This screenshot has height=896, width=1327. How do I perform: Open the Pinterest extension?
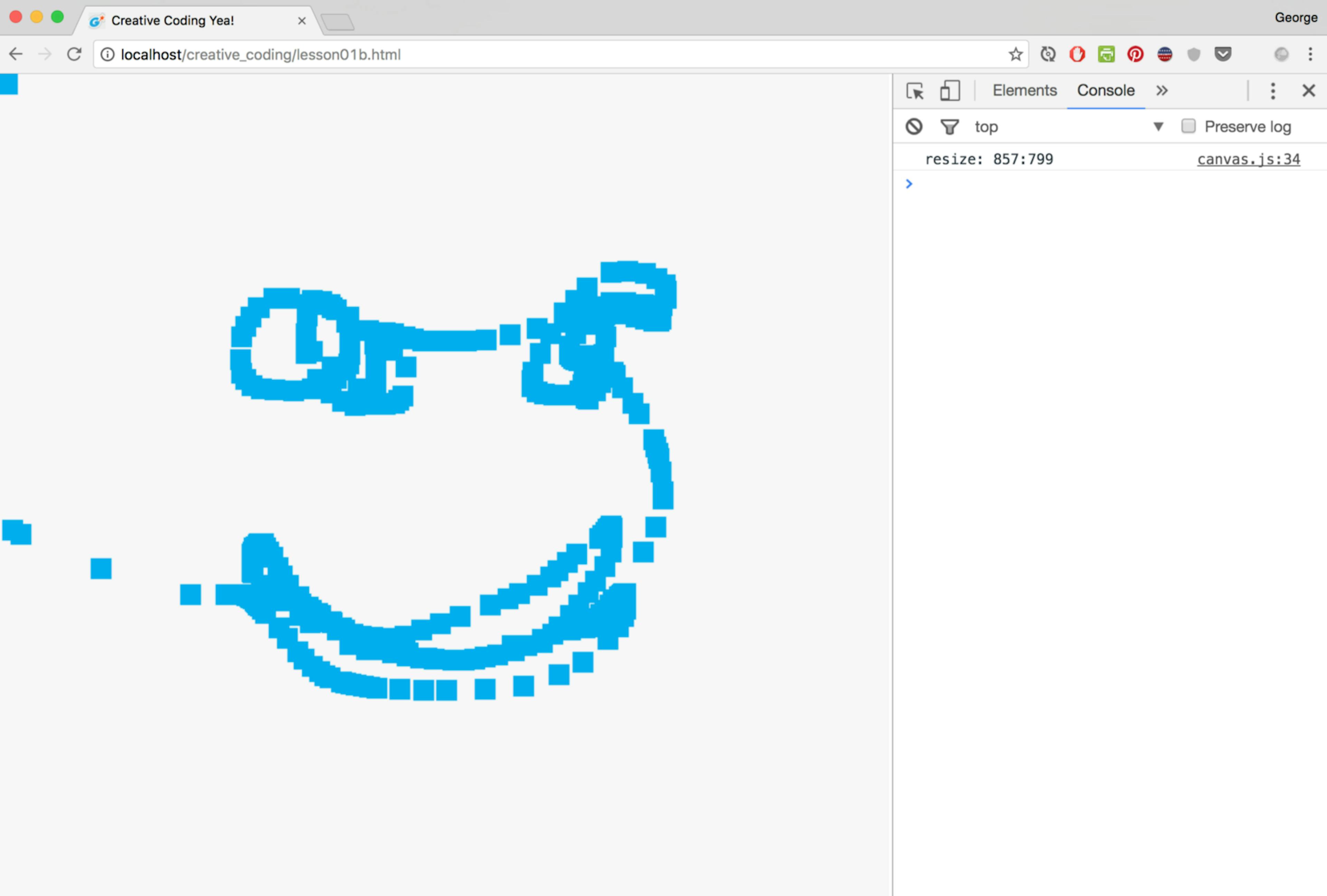point(1135,55)
